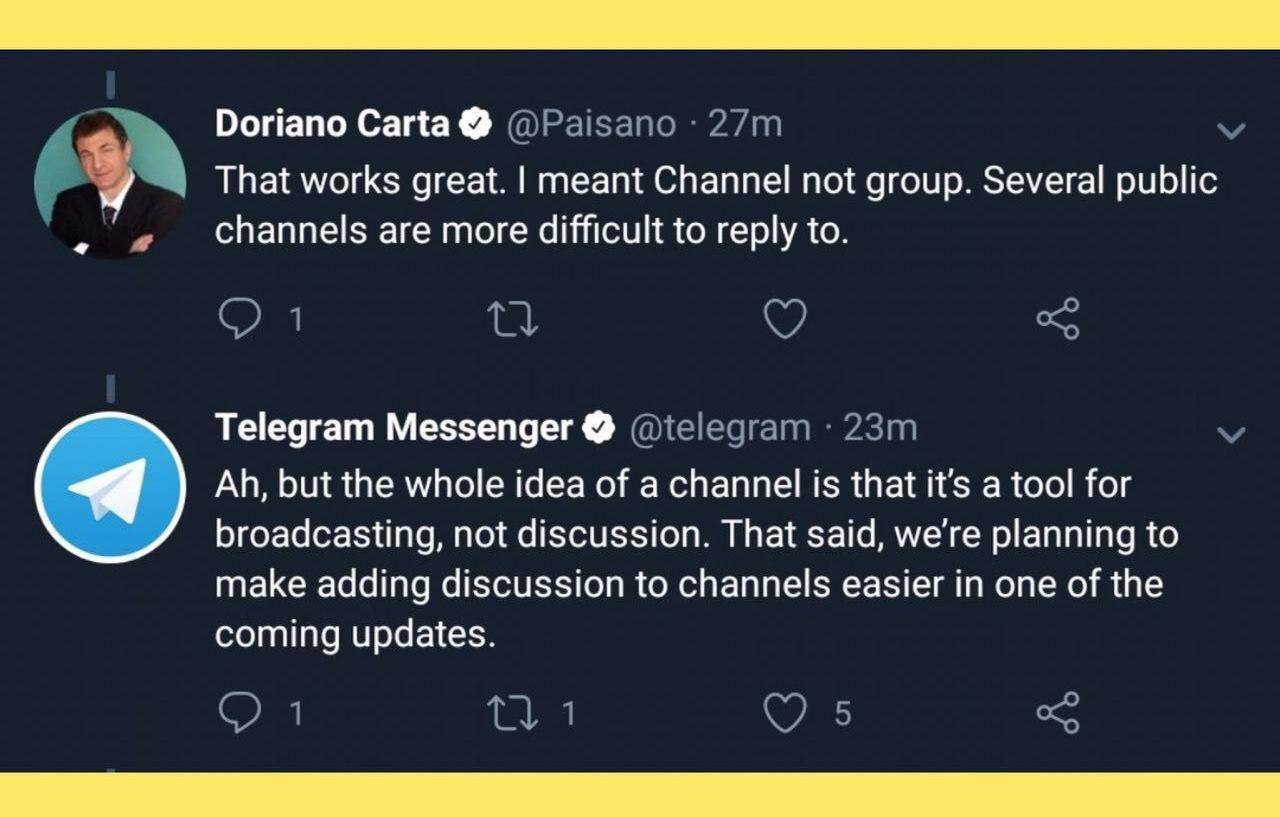Viewport: 1280px width, 817px height.
Task: Share Doriano Carta's tweet
Action: coord(1058,319)
